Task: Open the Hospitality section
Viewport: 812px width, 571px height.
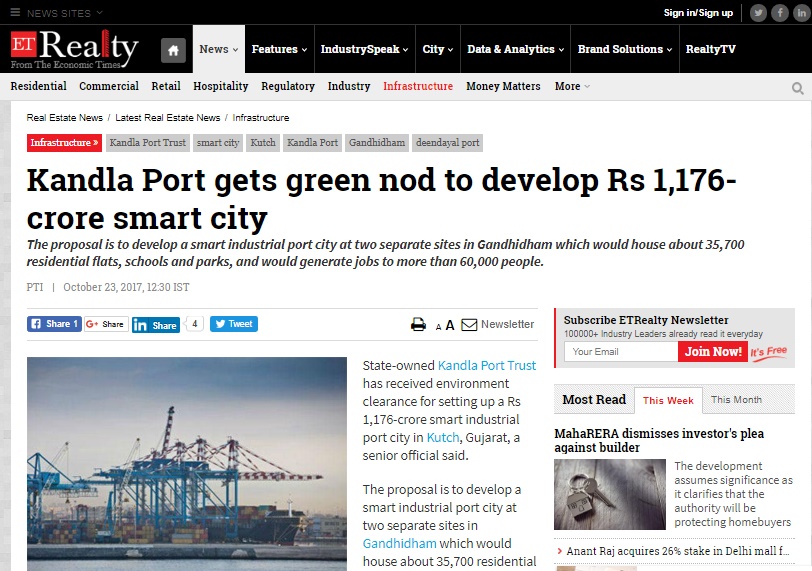Action: click(221, 86)
